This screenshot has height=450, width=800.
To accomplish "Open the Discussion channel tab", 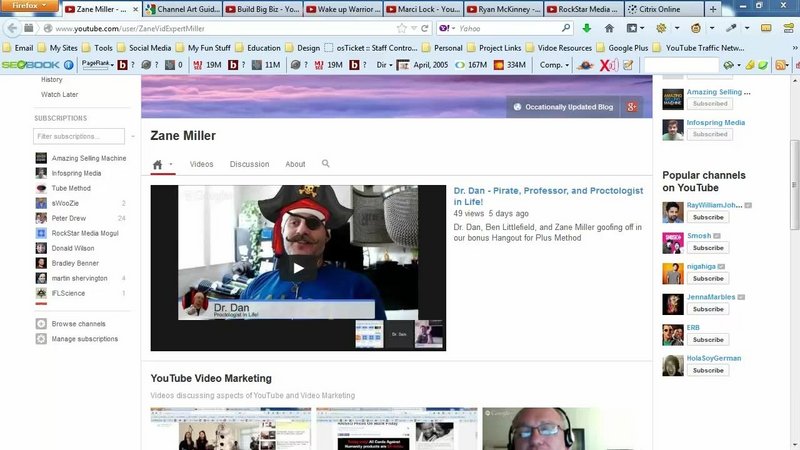I will (x=249, y=164).
